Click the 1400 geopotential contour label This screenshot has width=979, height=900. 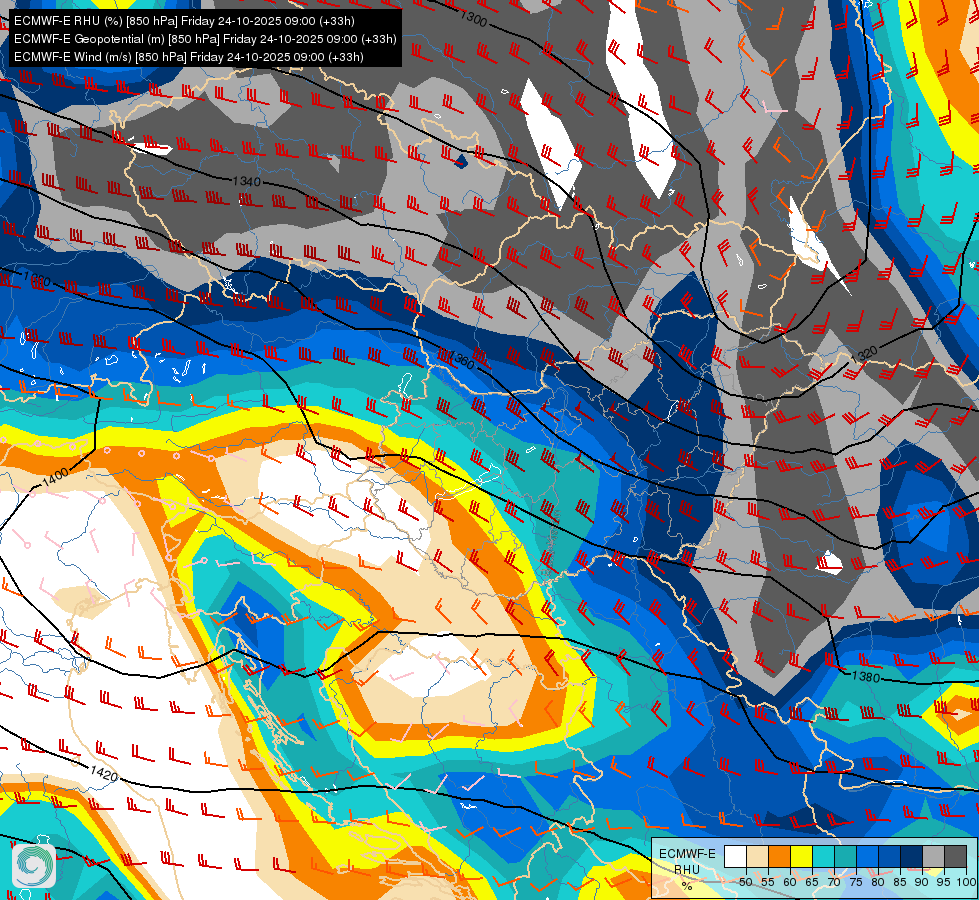(55, 478)
